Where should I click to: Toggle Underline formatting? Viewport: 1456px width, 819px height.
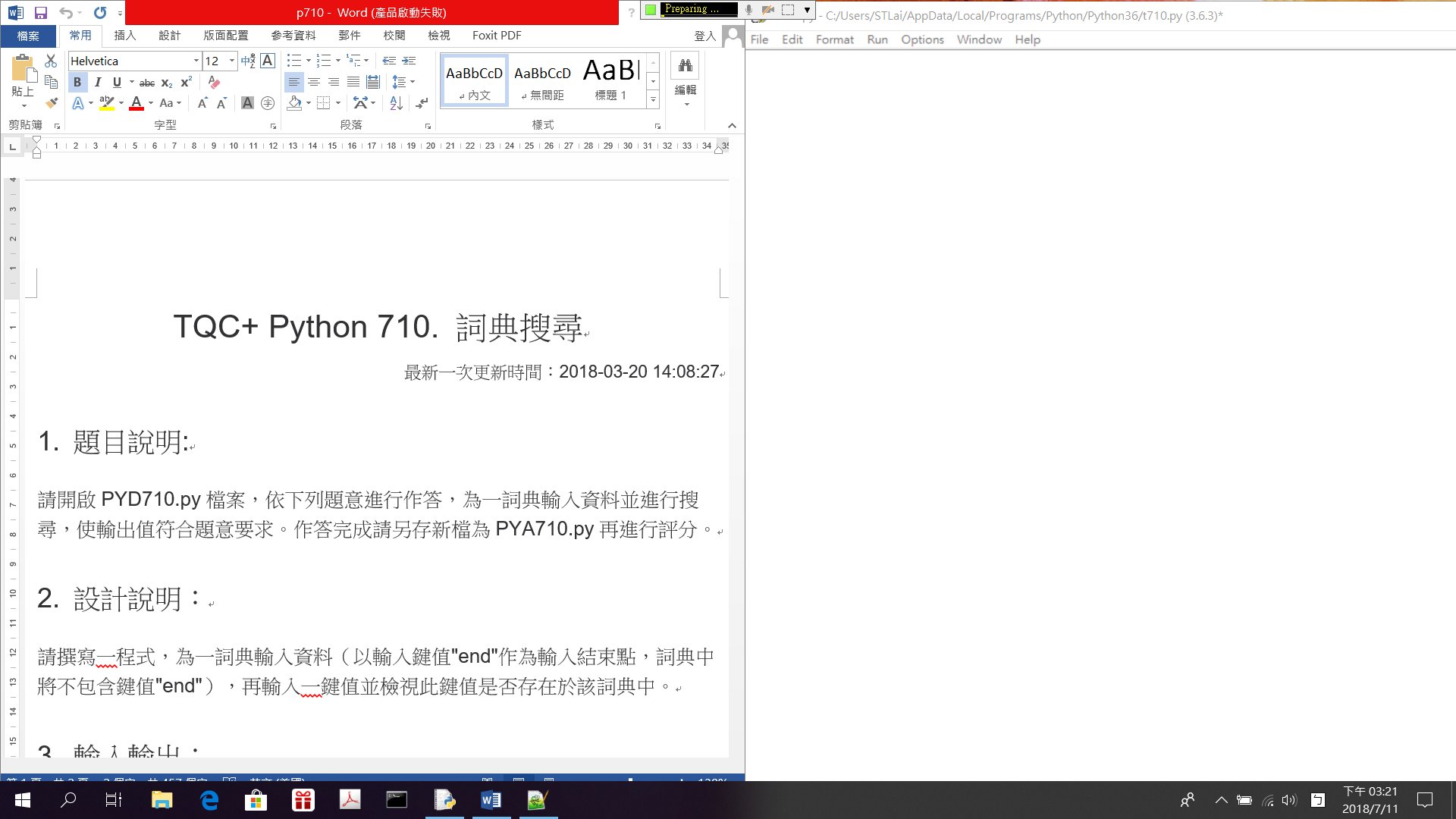tap(117, 82)
